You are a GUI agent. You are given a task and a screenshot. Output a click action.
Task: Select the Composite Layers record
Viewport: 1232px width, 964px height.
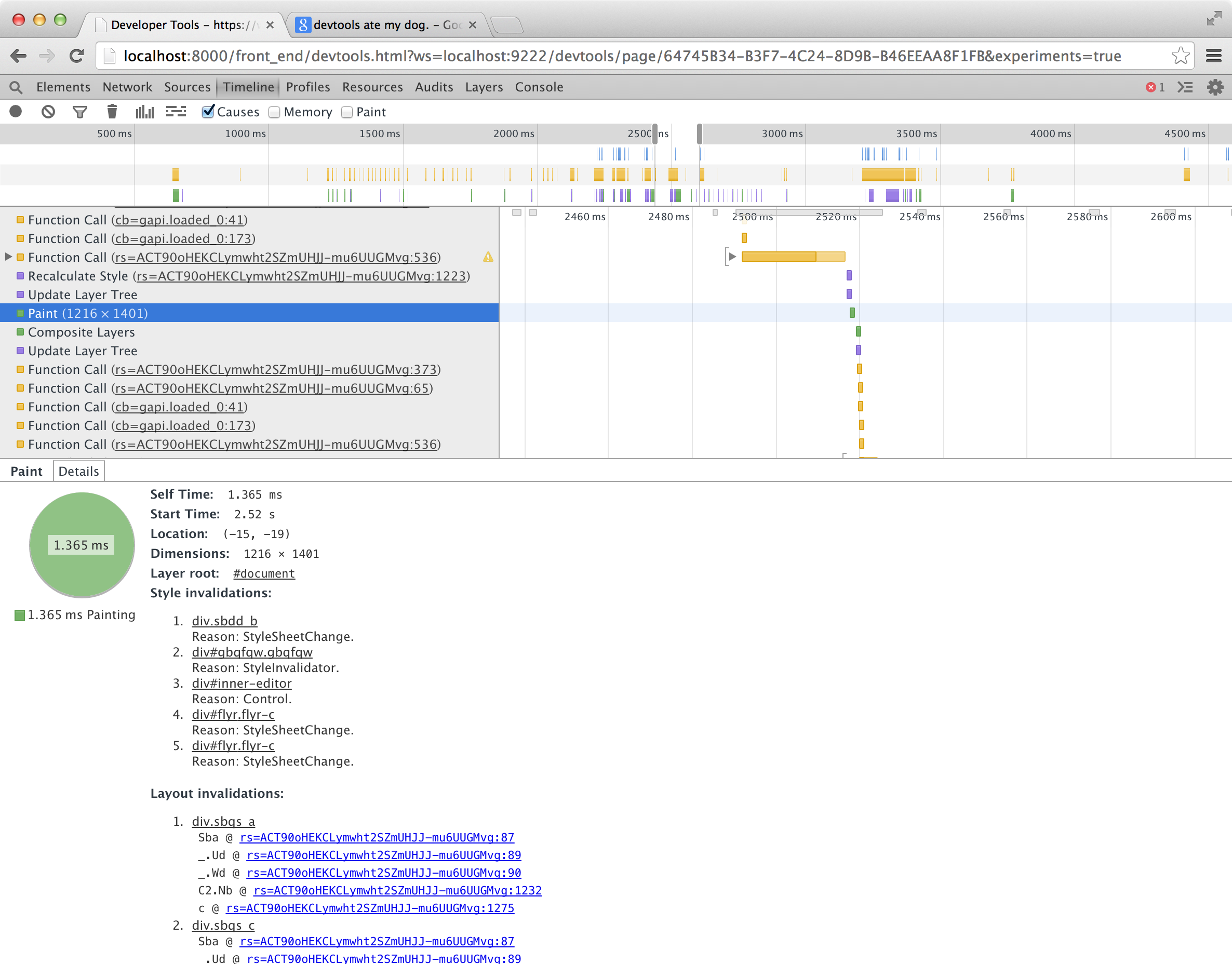(81, 332)
